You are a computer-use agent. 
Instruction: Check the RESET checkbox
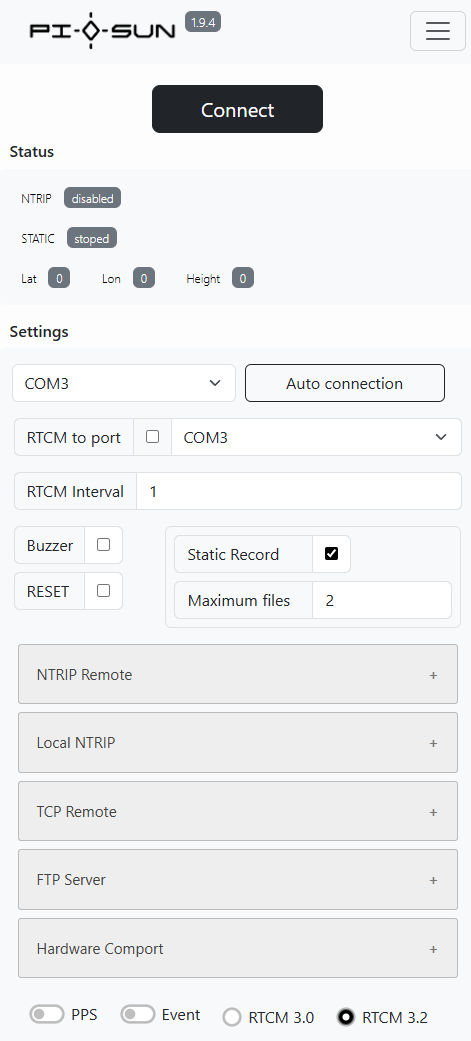[x=104, y=590]
